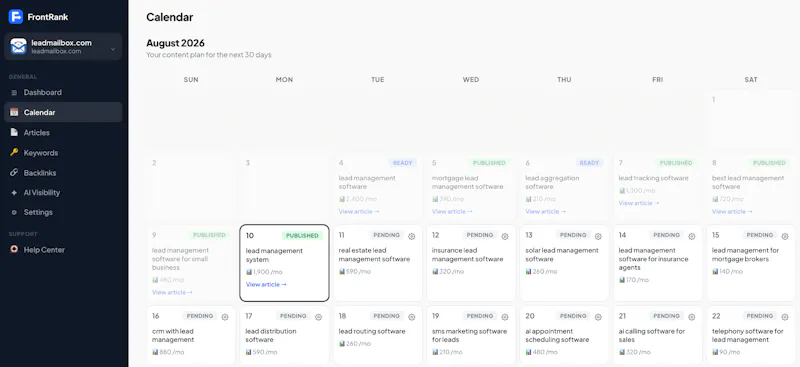Open gear settings for August 18 card
This screenshot has width=800, height=367.
coord(412,317)
